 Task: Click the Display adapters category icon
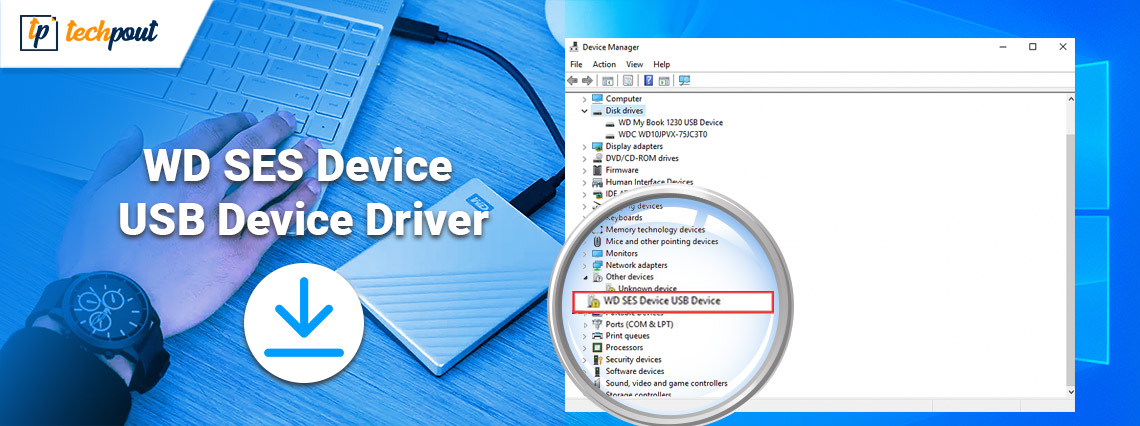[597, 146]
